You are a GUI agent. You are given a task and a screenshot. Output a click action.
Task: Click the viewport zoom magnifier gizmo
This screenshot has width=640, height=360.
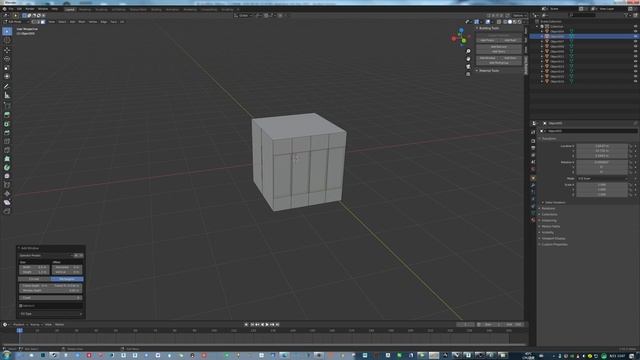pos(468,51)
